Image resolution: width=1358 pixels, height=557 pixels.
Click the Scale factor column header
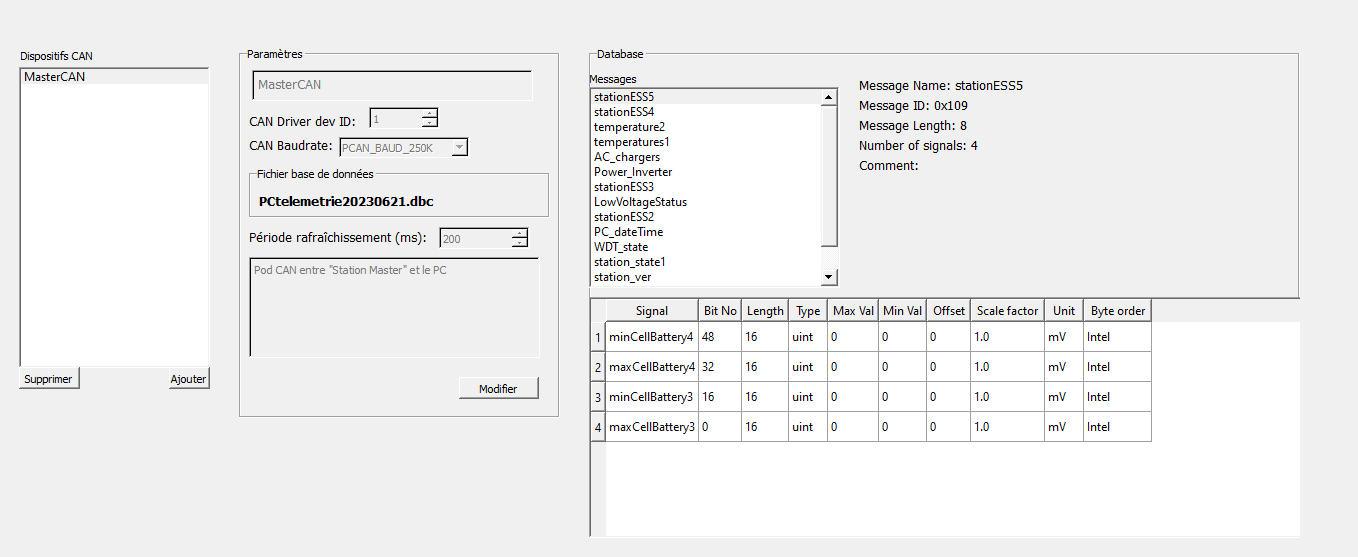1007,311
